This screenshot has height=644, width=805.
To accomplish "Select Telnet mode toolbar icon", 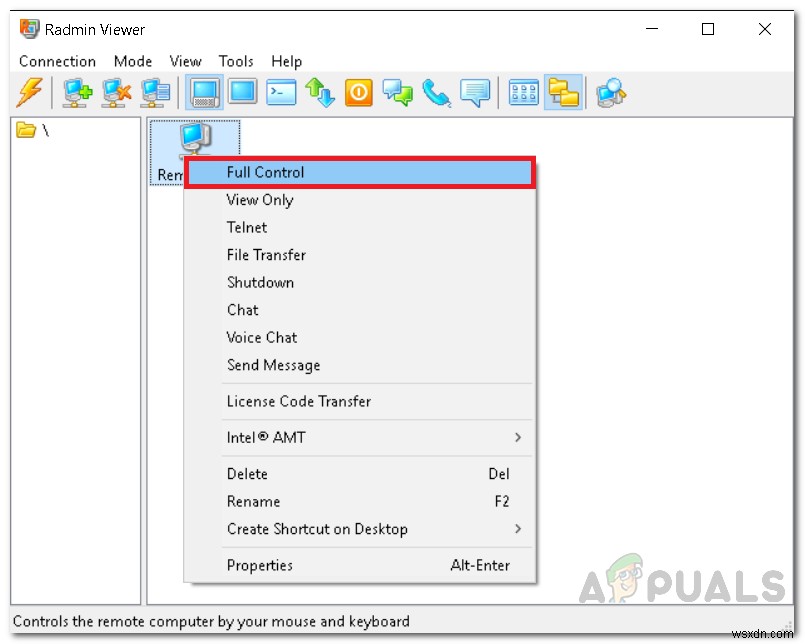I will (x=281, y=92).
